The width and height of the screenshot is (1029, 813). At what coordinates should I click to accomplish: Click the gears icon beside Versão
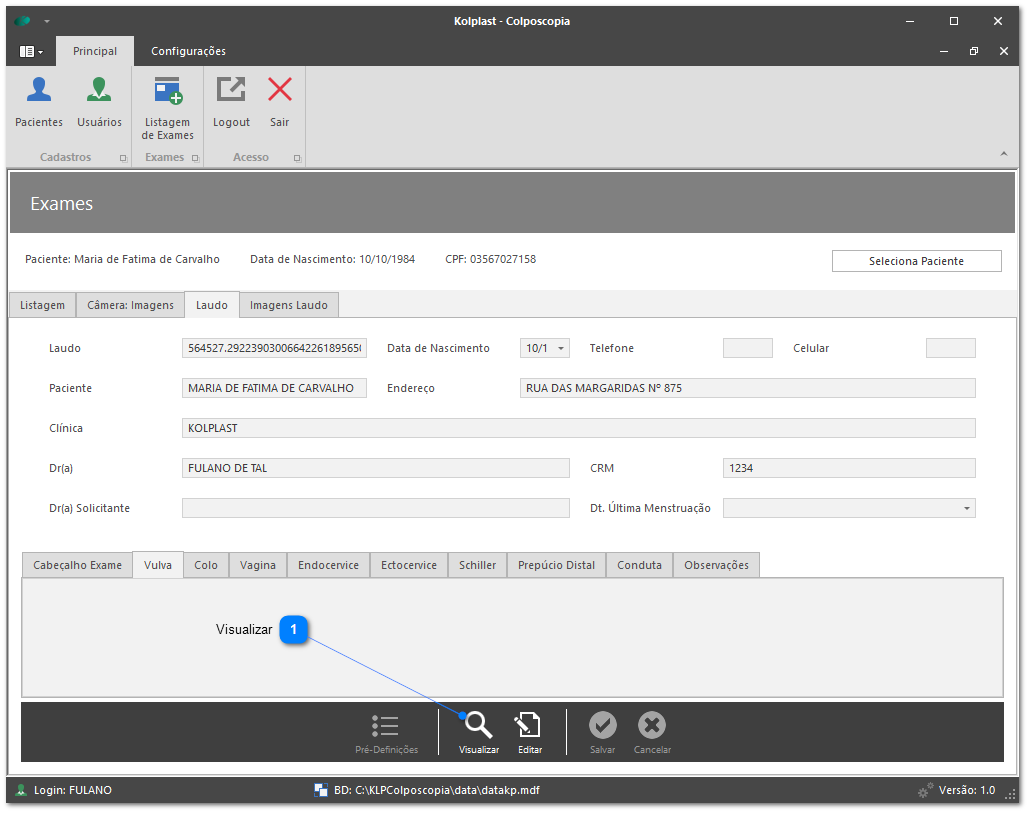[925, 791]
